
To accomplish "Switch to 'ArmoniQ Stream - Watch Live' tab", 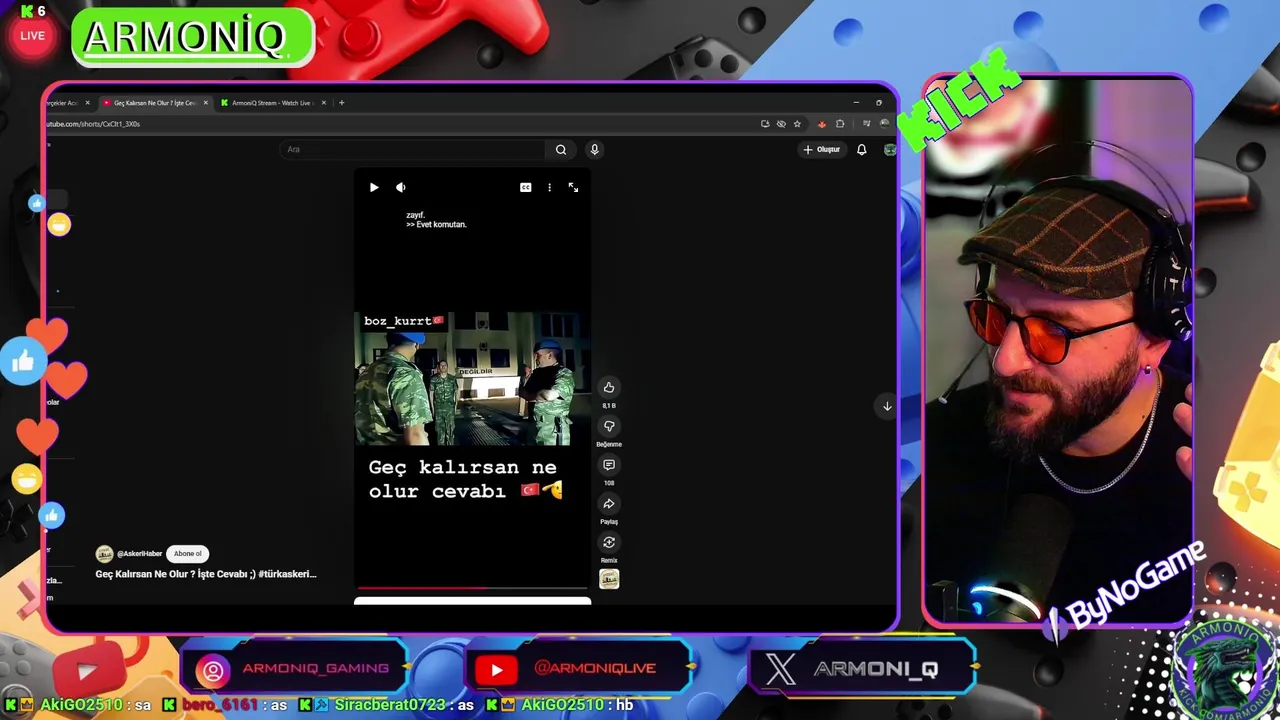I will pyautogui.click(x=272, y=103).
